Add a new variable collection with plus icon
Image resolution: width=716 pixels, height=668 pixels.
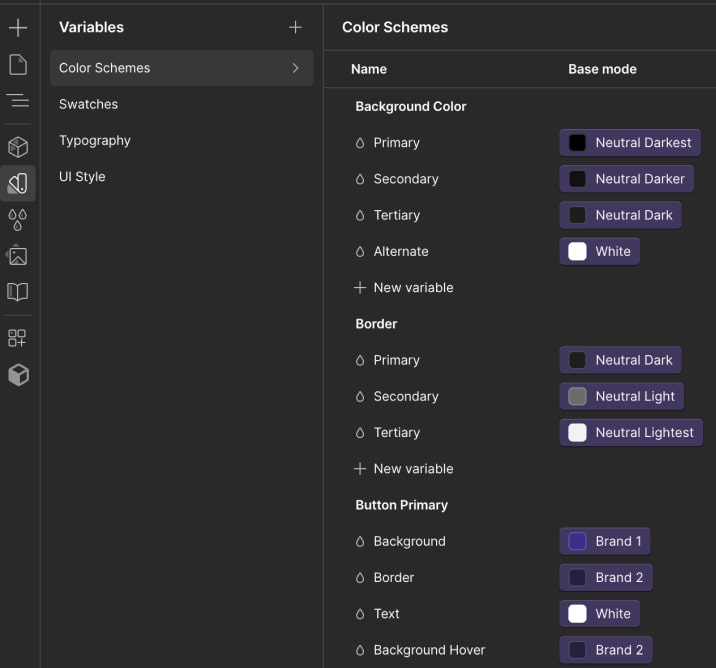pos(295,27)
